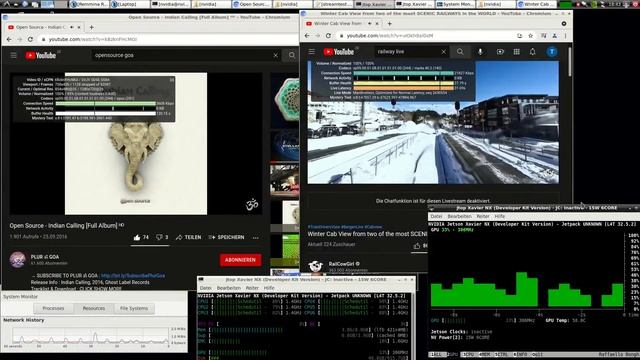
Task: Open the Processes tab in System Monitor
Action: (53, 308)
